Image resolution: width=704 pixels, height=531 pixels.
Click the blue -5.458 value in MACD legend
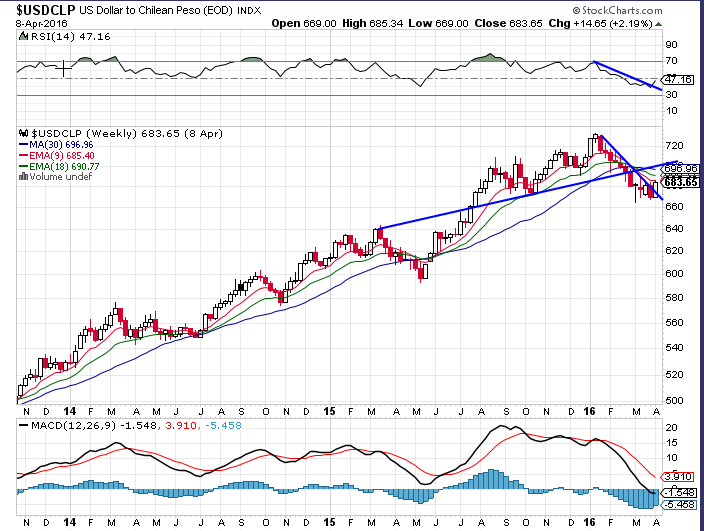click(x=223, y=425)
